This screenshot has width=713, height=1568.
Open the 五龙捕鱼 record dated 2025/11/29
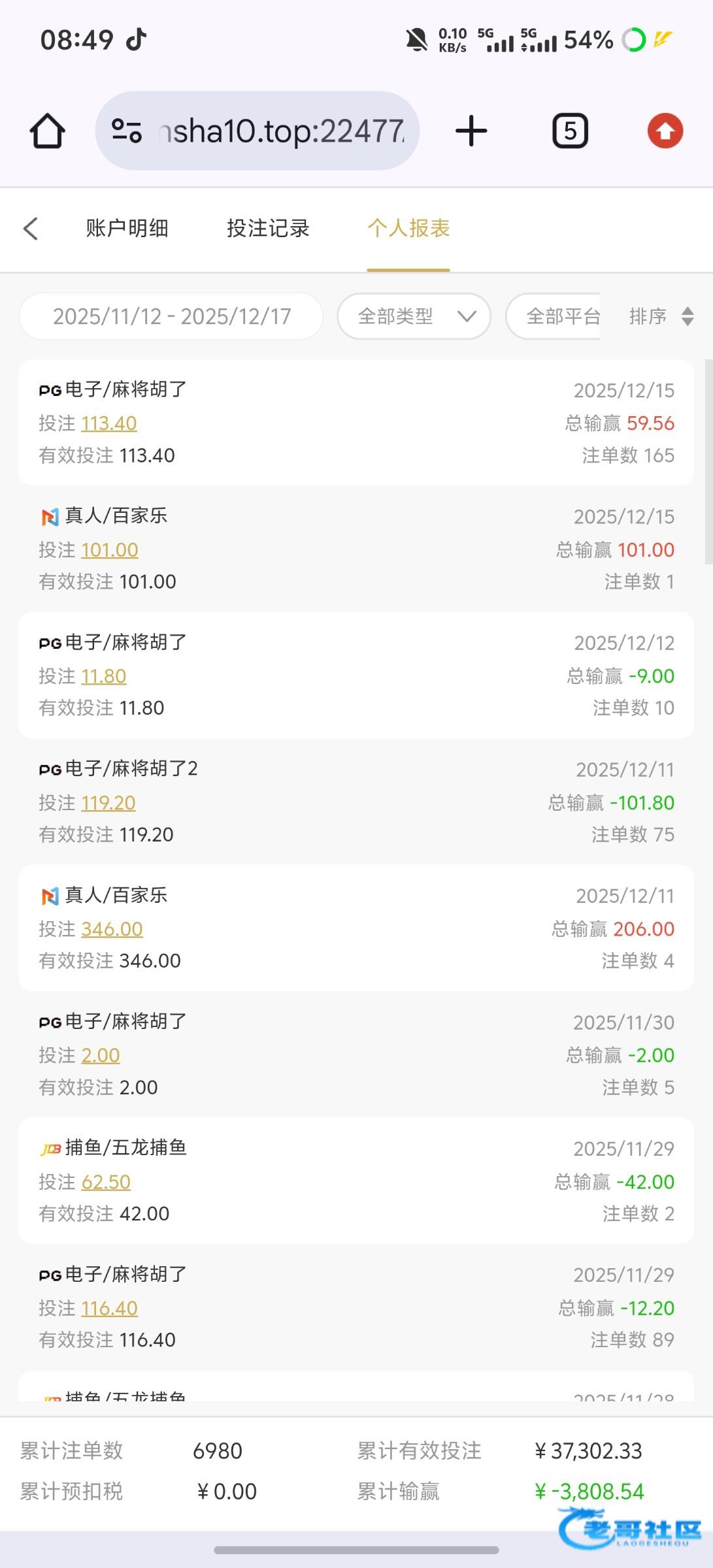pos(356,1181)
